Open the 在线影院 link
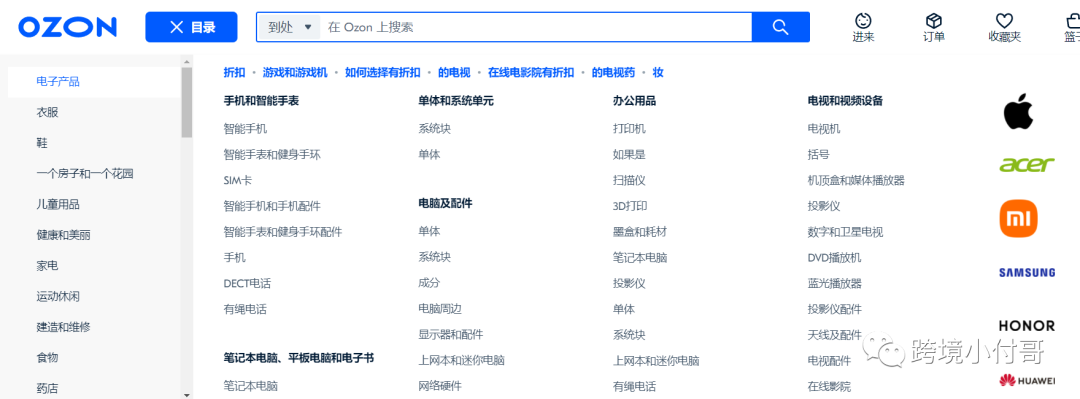Screen dimensions: 1080x399 (x=829, y=386)
